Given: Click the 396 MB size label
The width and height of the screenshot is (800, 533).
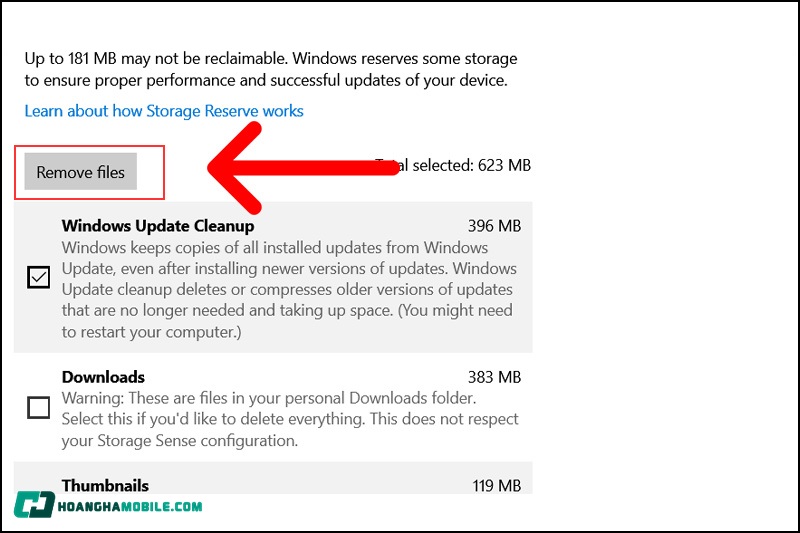Looking at the screenshot, I should [x=494, y=226].
